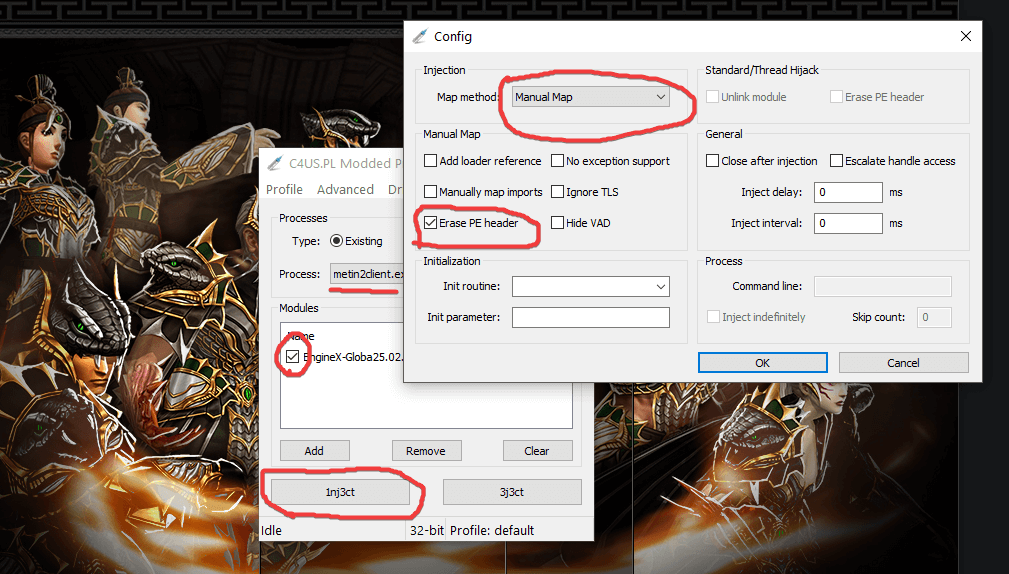The width and height of the screenshot is (1009, 574).
Task: Open the Profile menu
Action: tap(284, 190)
